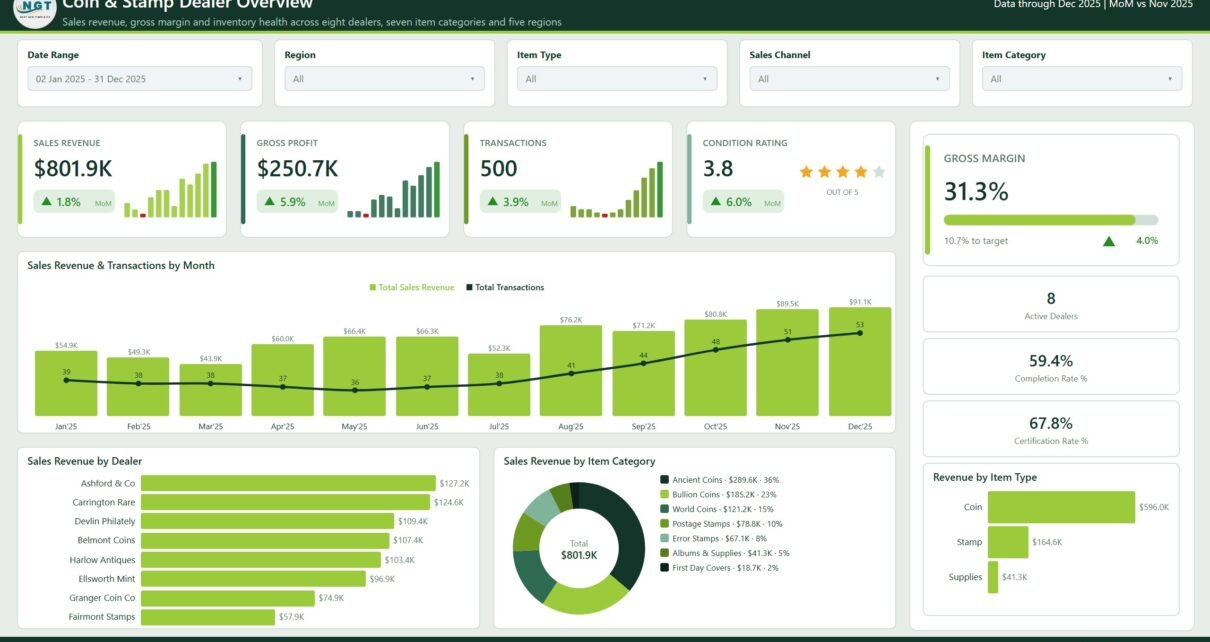Open the Region filter dropdown
This screenshot has width=1210, height=642.
384,79
